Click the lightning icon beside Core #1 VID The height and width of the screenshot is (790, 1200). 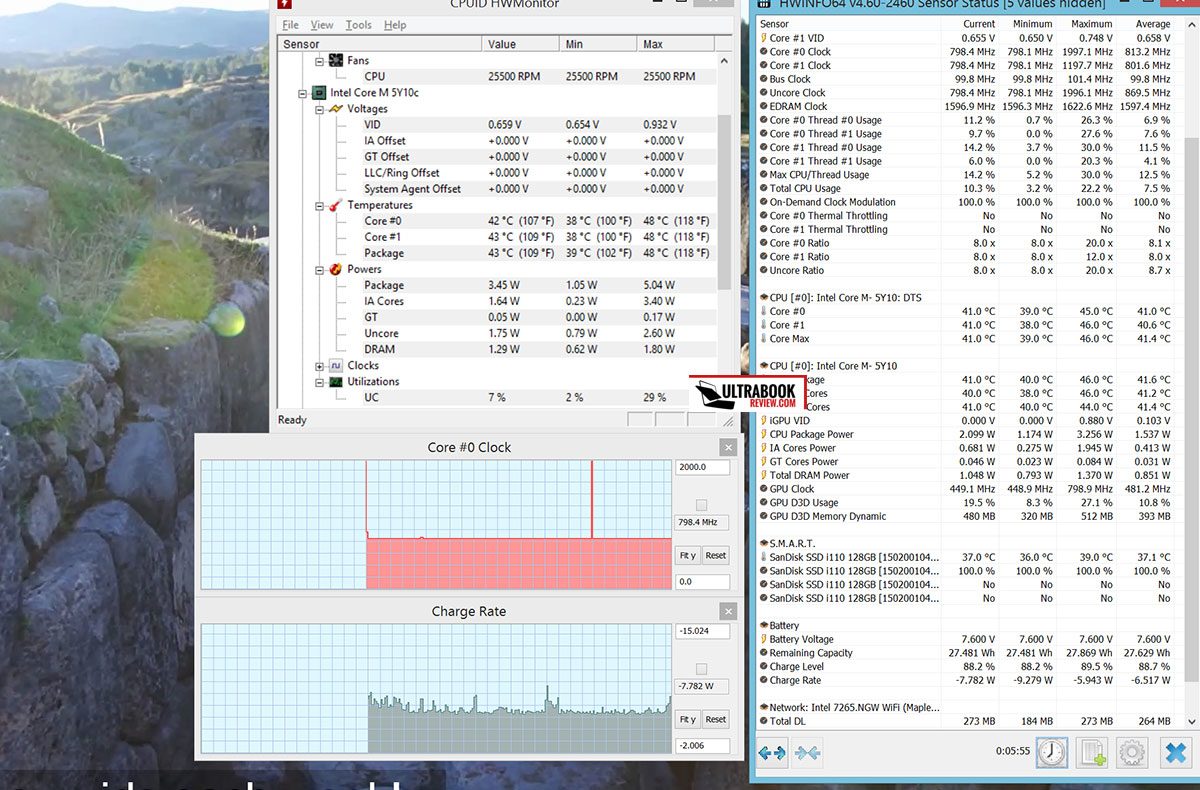coord(763,38)
